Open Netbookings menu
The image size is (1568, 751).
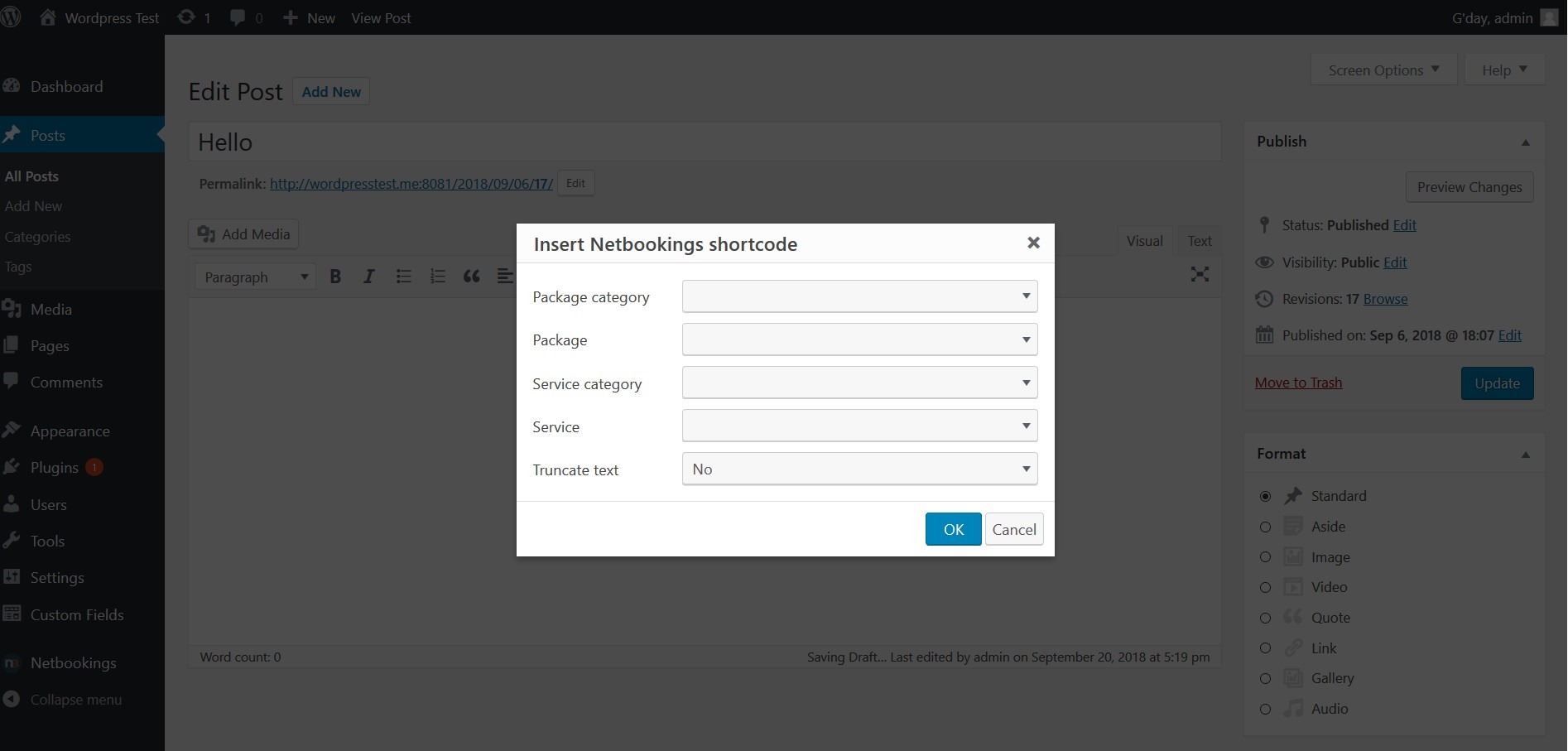[x=73, y=662]
